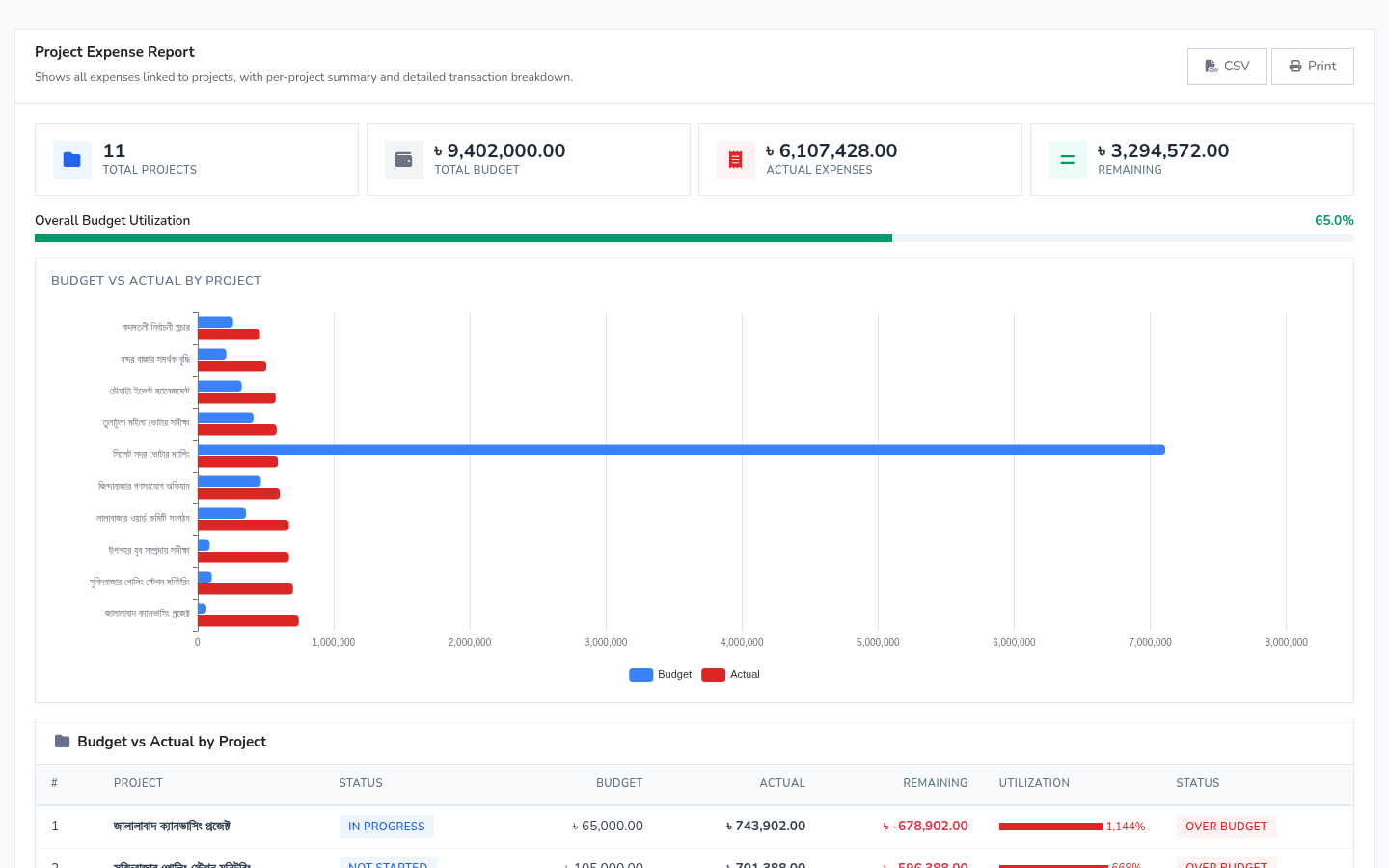The width and height of the screenshot is (1389, 868).
Task: Click the PROJECT column header
Action: [138, 783]
